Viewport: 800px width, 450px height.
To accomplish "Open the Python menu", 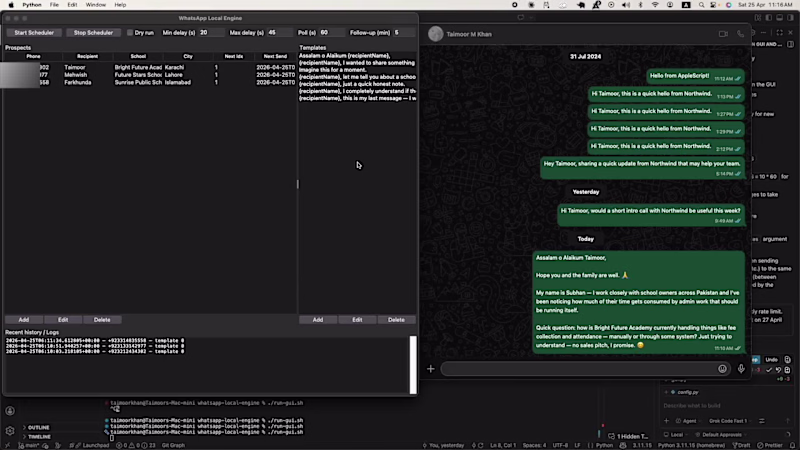I will point(32,5).
